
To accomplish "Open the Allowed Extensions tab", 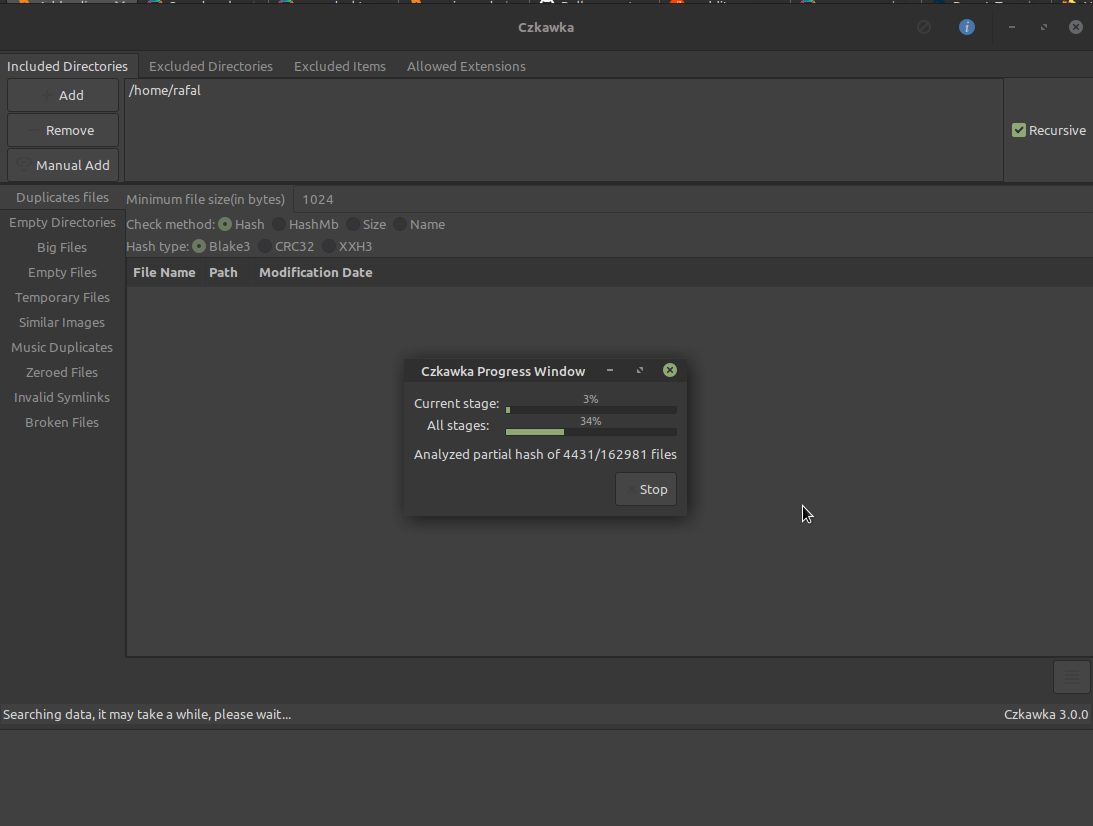I will (x=466, y=66).
